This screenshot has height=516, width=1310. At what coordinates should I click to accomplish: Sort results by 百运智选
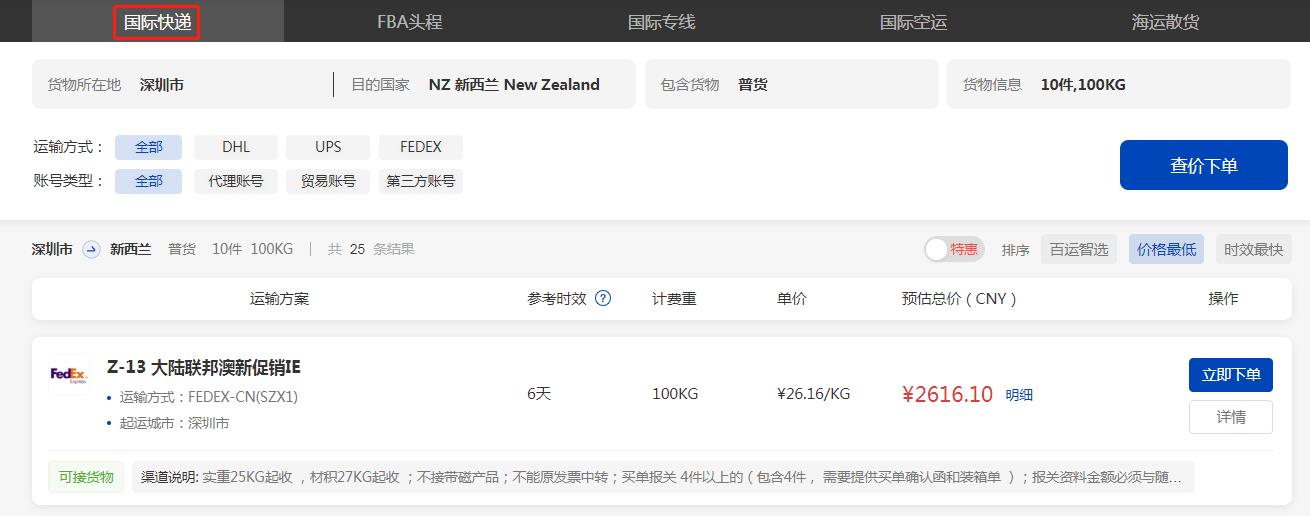coord(1079,249)
